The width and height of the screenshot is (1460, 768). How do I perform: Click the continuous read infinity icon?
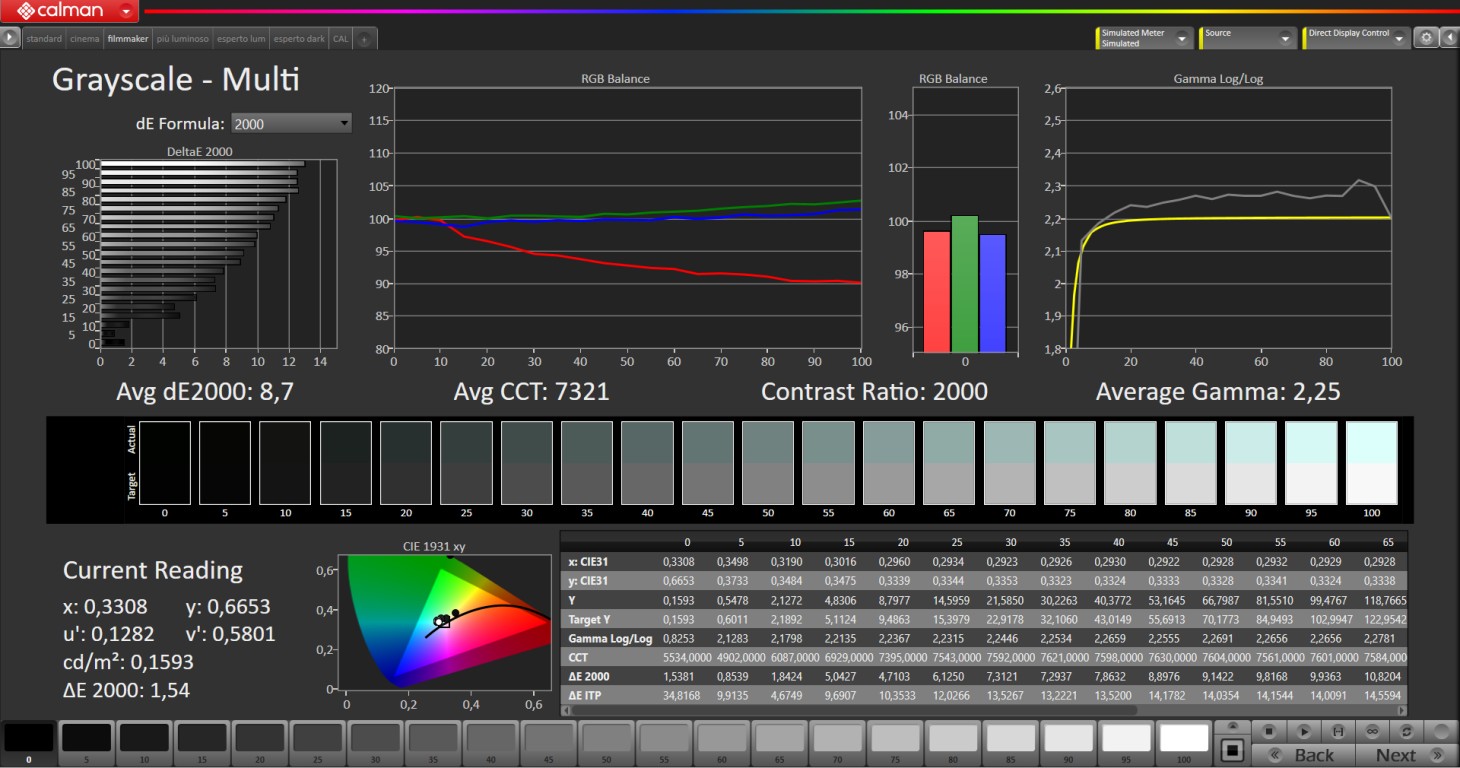pyautogui.click(x=1373, y=732)
